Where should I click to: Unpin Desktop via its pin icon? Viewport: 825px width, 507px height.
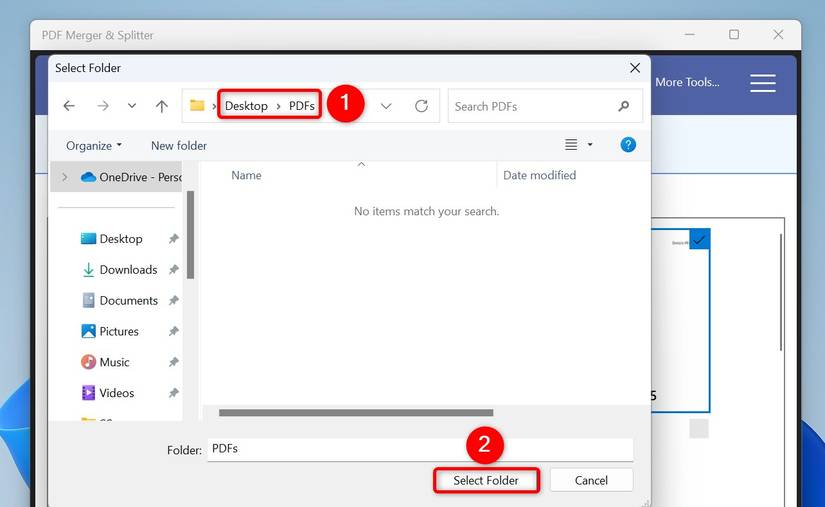173,239
